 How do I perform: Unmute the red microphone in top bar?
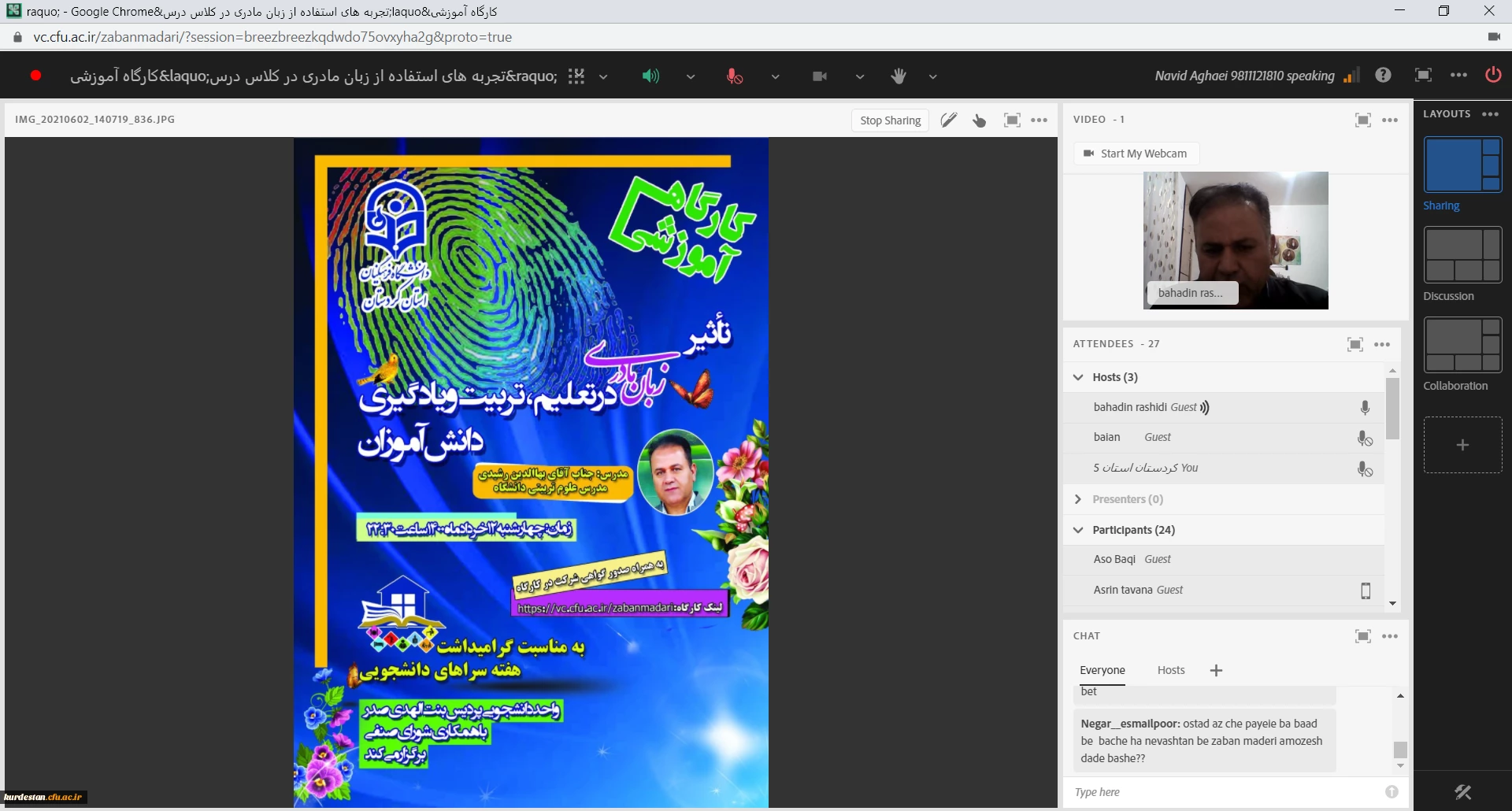point(734,76)
